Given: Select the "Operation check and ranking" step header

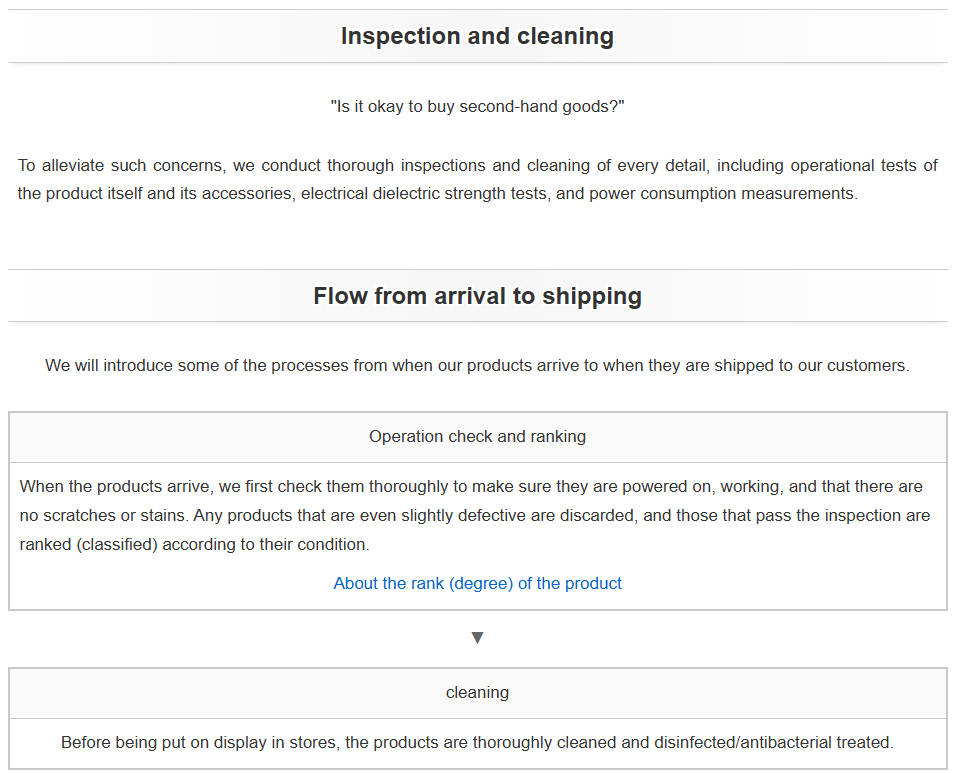Looking at the screenshot, I should [x=477, y=437].
